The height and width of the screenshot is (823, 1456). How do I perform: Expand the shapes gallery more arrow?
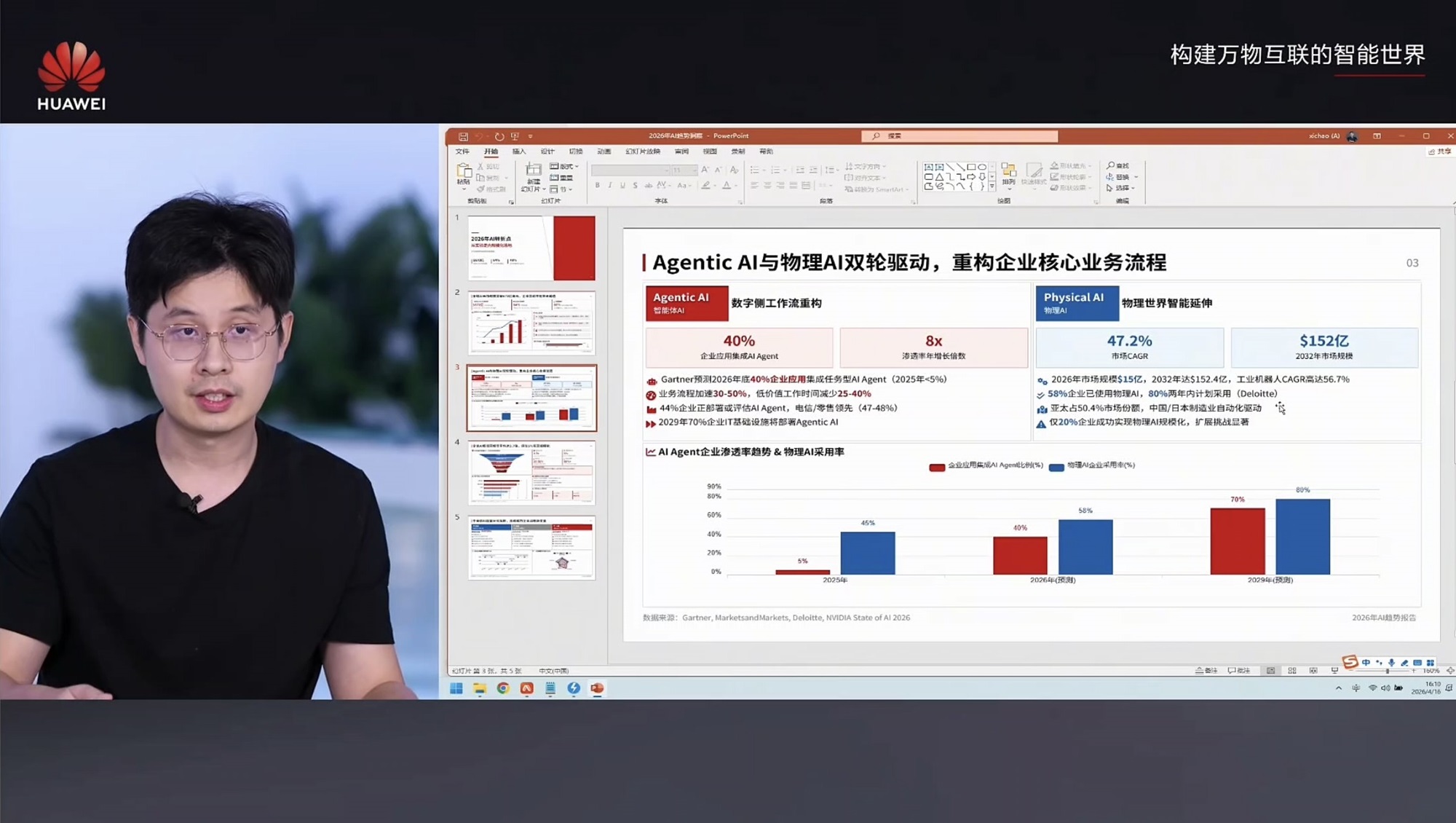click(x=992, y=187)
